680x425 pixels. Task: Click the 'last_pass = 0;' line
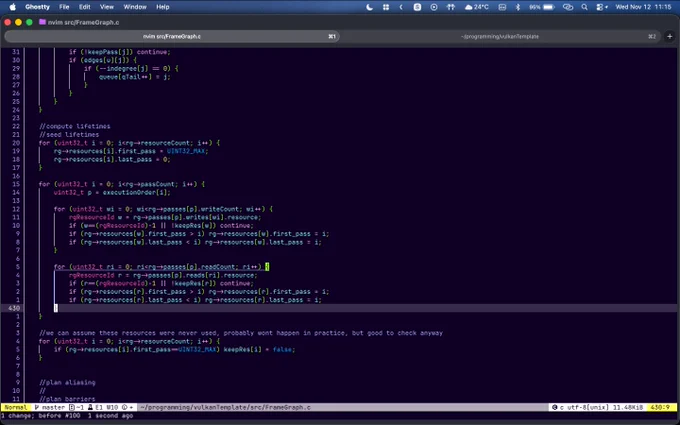112,159
